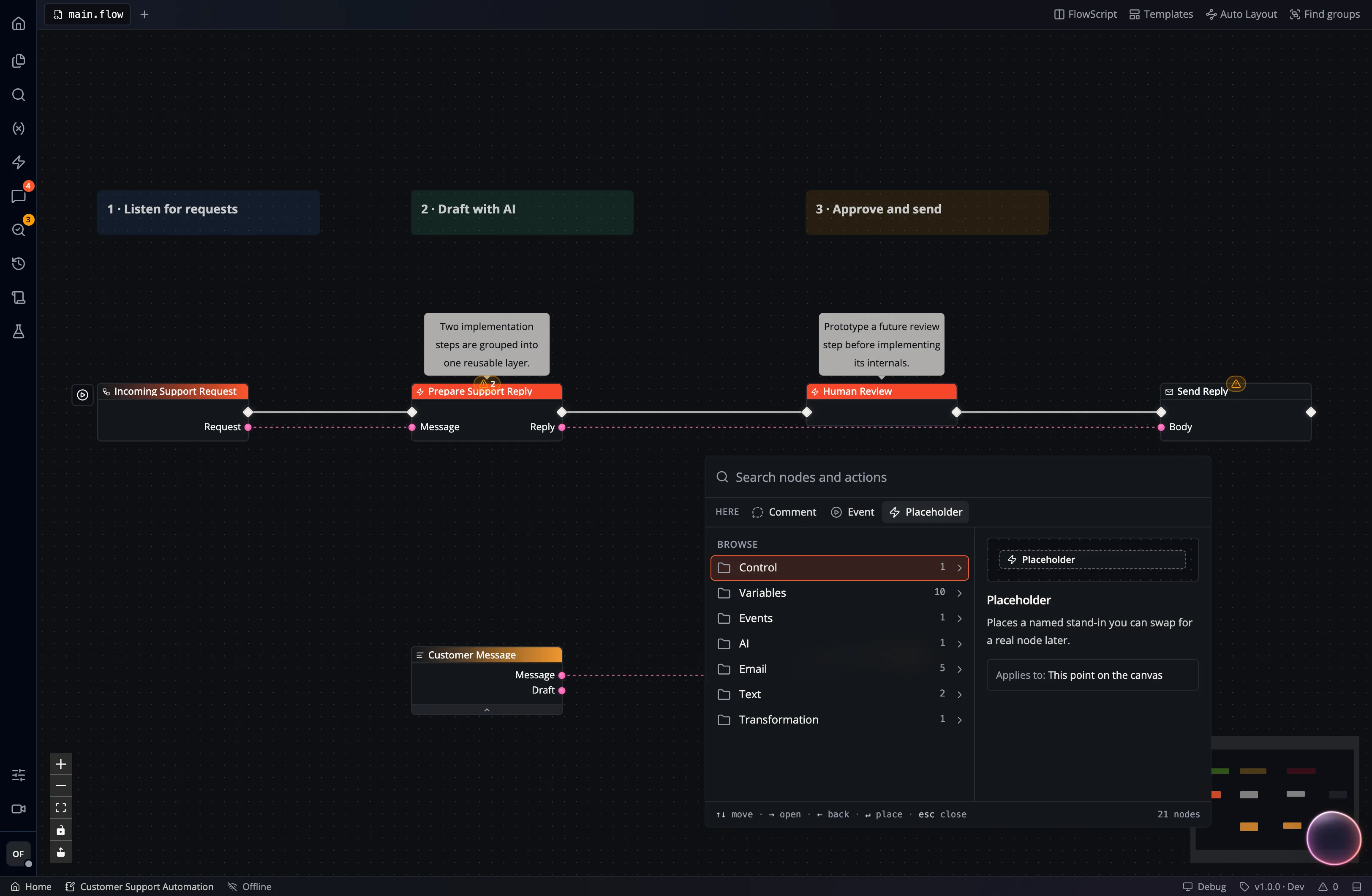Toggle the Offline status indicator
Screen dimensions: 1372x896
click(x=250, y=887)
